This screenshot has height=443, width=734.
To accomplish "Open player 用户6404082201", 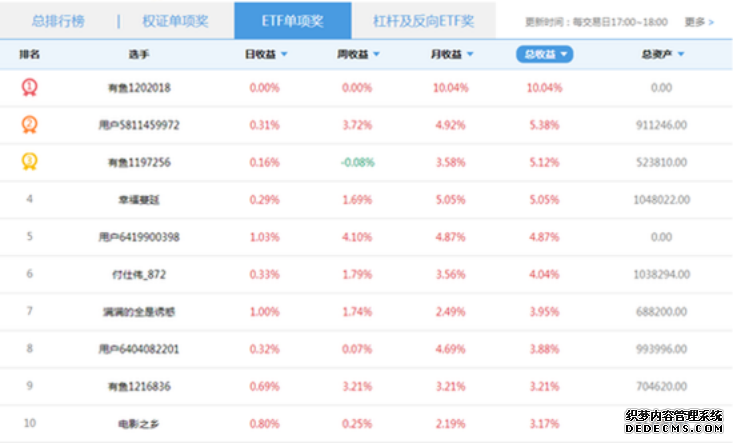I will click(139, 349).
